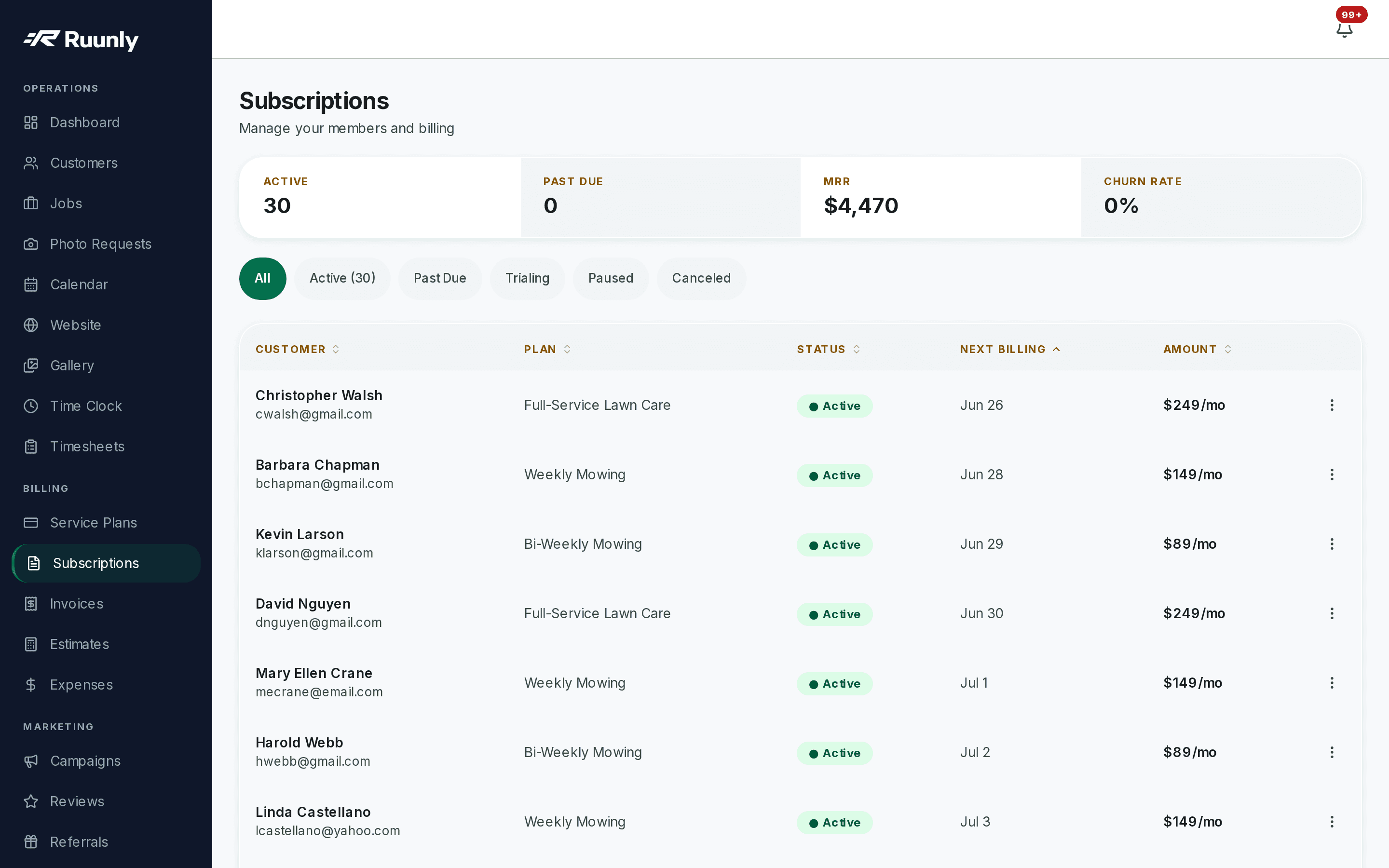Click Christopher Walsh customer name
This screenshot has height=868, width=1389.
[x=318, y=395]
